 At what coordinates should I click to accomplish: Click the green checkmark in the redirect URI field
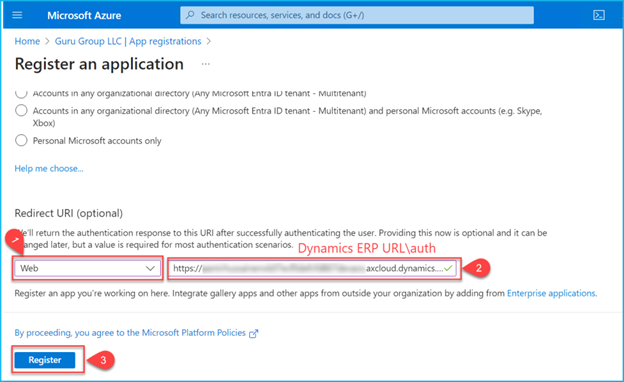point(448,268)
